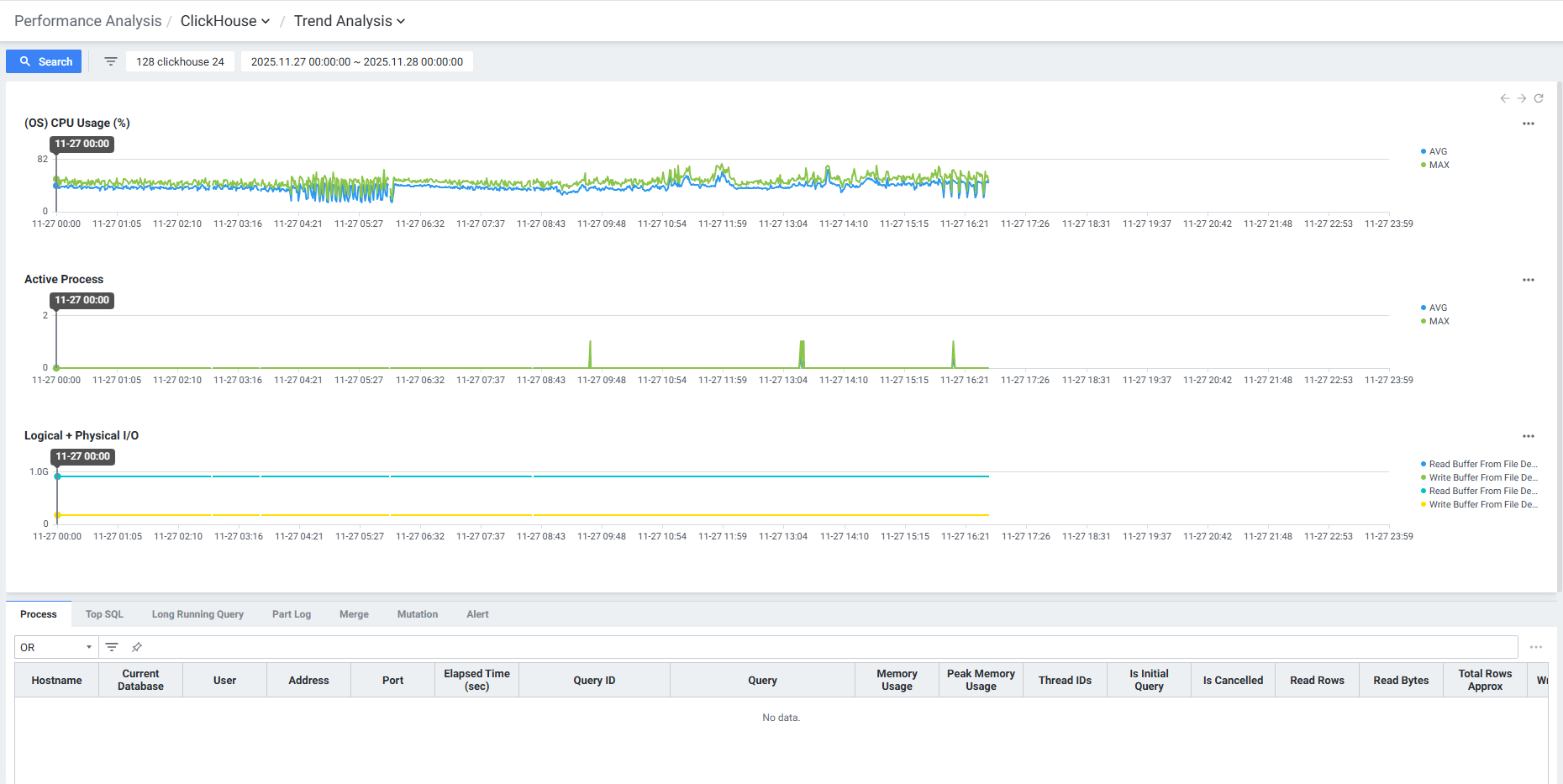The image size is (1563, 784).
Task: Open the CPU Usage chart options menu
Action: 1528,124
